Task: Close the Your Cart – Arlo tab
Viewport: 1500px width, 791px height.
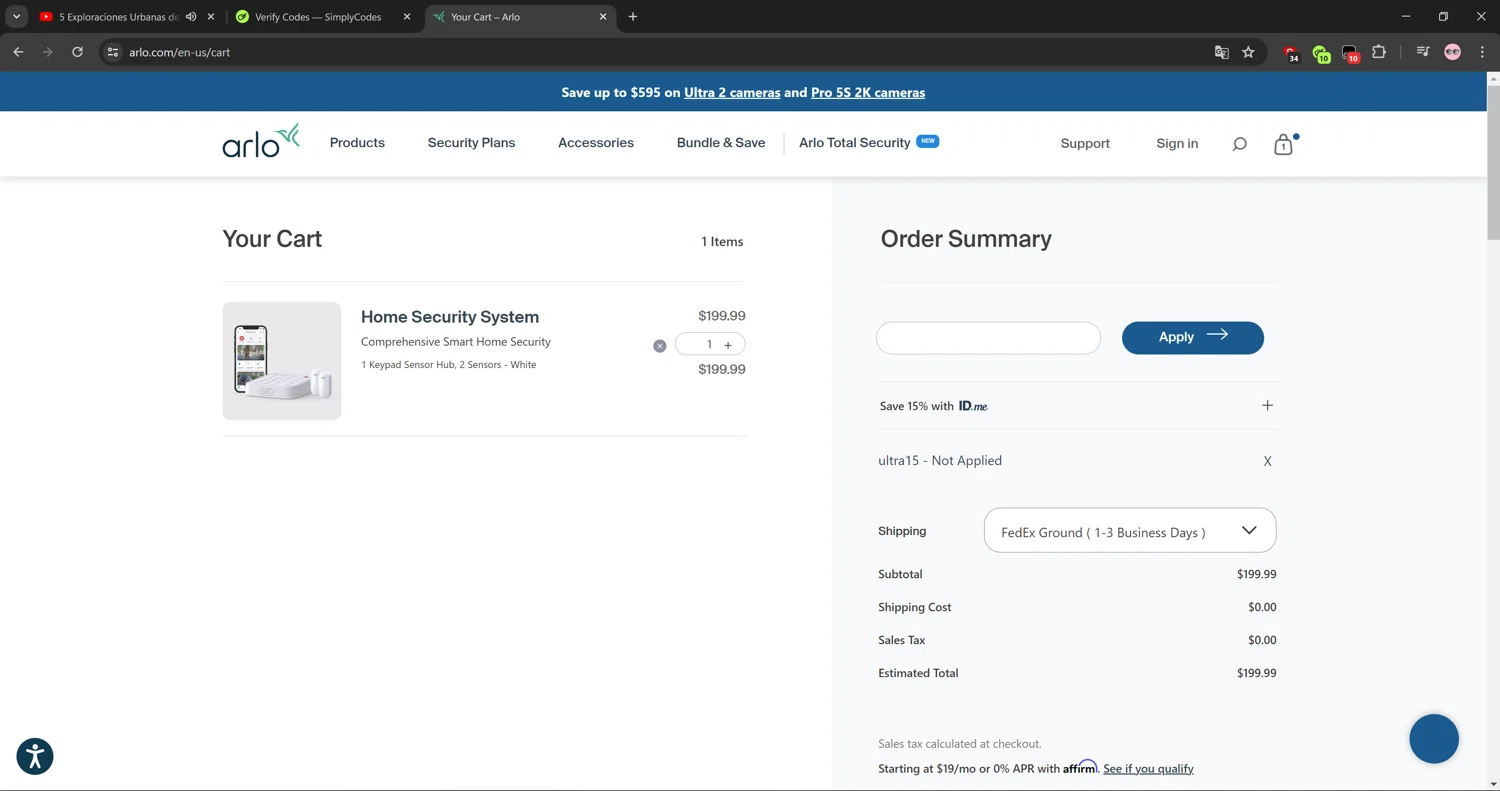Action: (x=603, y=17)
